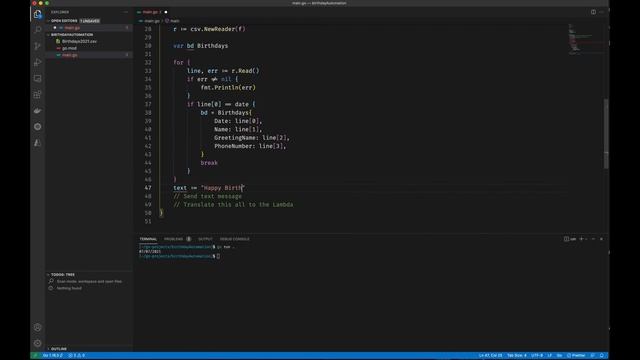640x360 pixels.
Task: Open the Source Control view
Action: pyautogui.click(x=38, y=46)
